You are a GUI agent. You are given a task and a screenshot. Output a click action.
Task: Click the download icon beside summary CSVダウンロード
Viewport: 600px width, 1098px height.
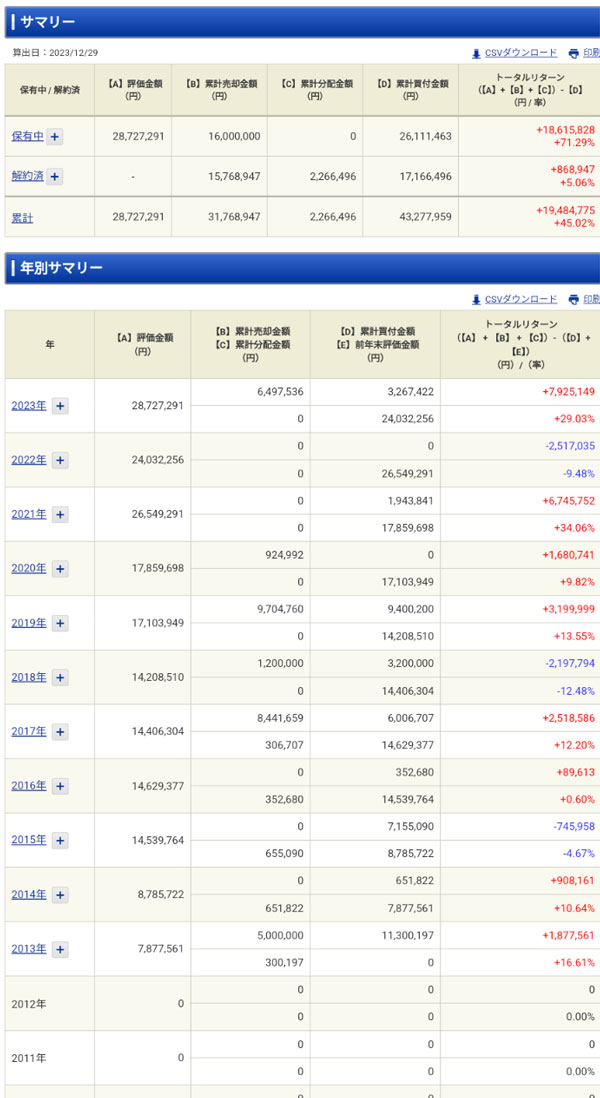[x=476, y=53]
